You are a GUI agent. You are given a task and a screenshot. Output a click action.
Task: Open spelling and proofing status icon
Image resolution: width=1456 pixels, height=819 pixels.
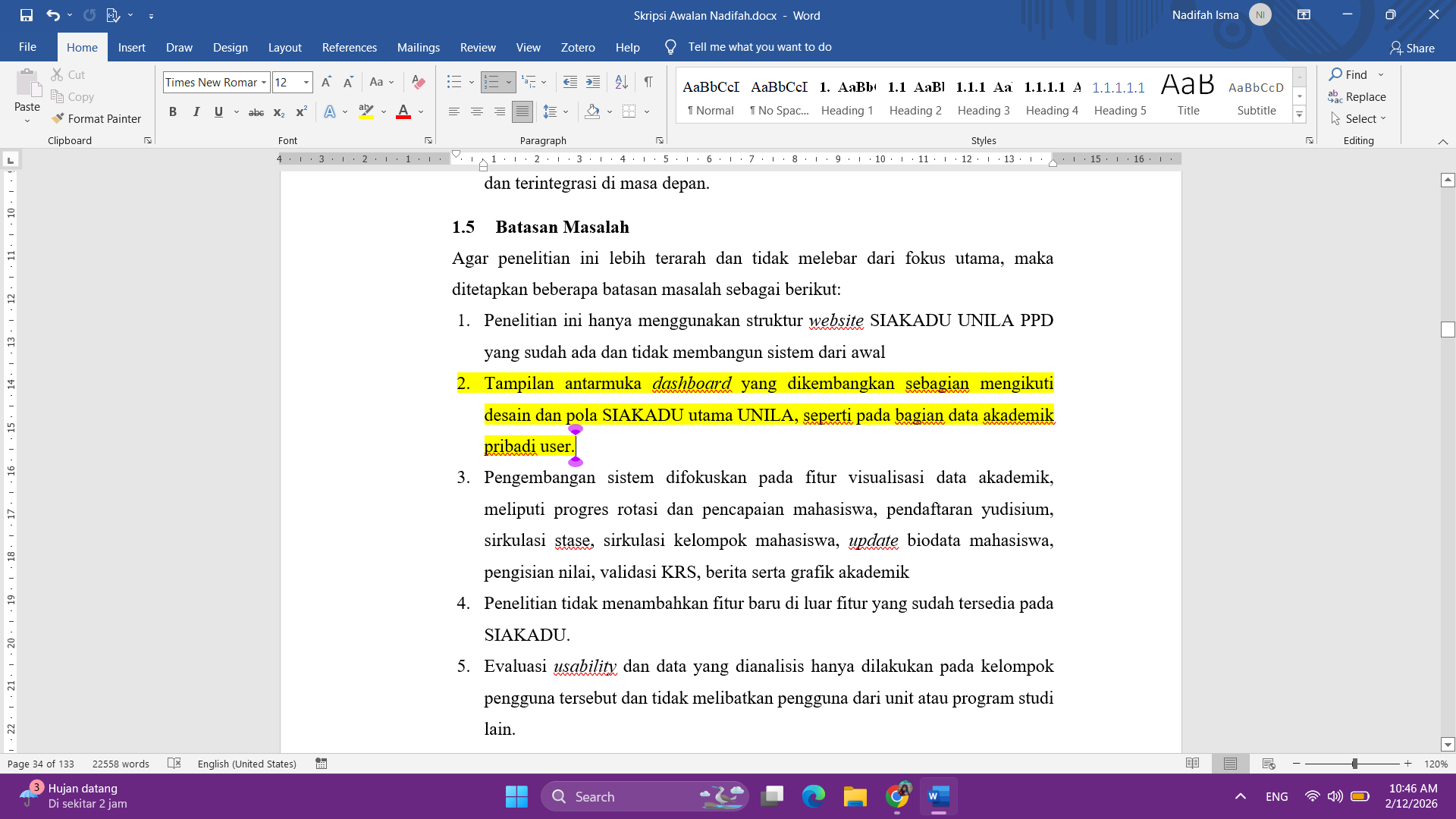(x=174, y=763)
